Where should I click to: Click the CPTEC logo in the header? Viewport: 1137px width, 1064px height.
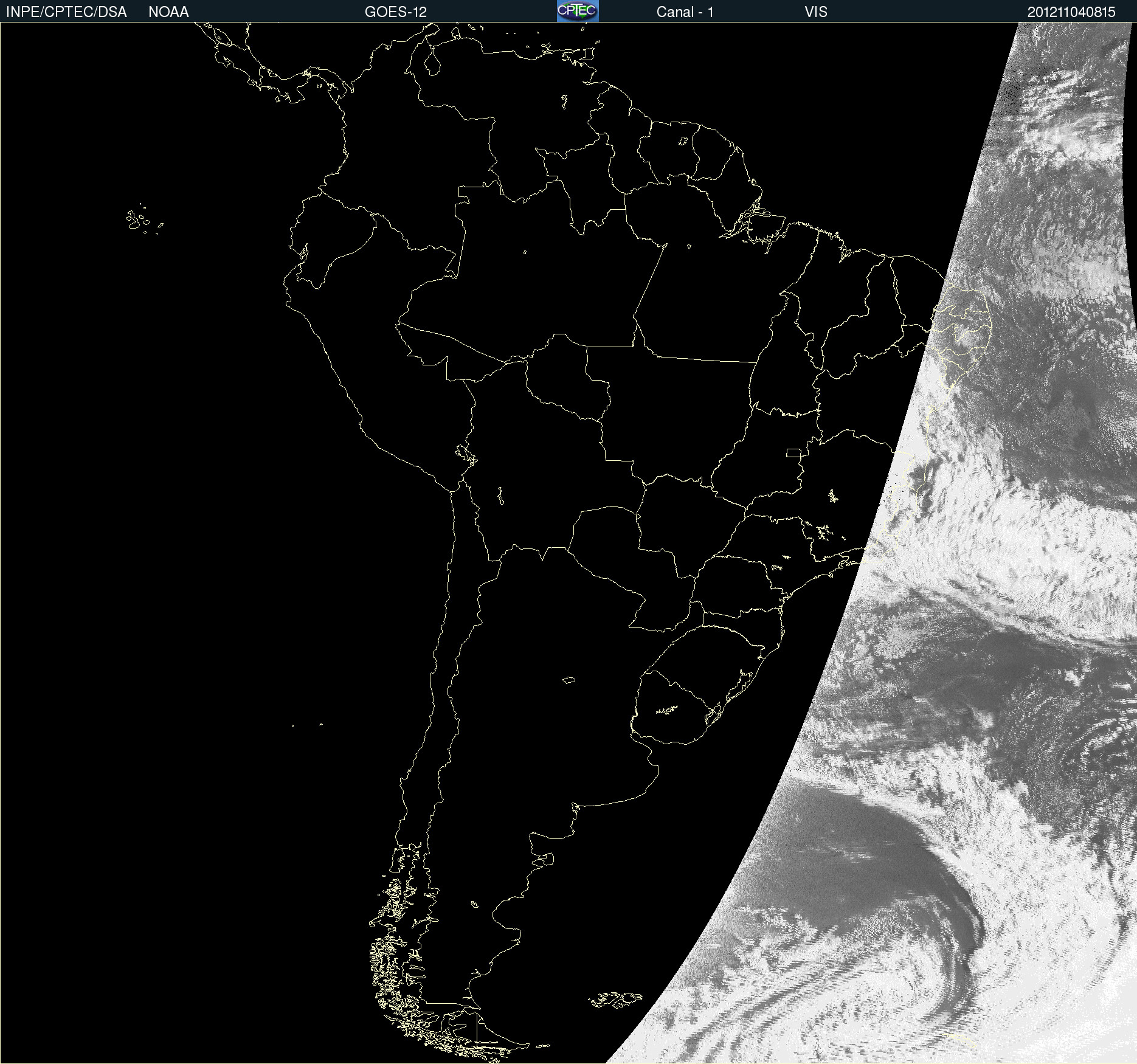pyautogui.click(x=578, y=11)
